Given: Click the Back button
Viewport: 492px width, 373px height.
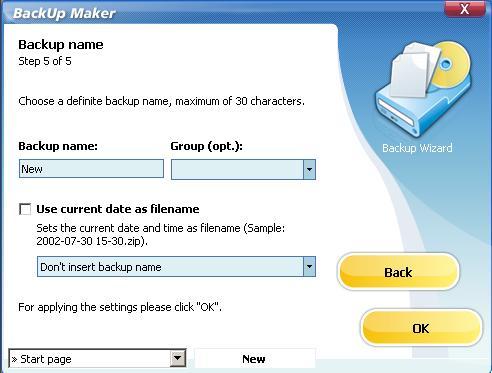Looking at the screenshot, I should point(398,272).
